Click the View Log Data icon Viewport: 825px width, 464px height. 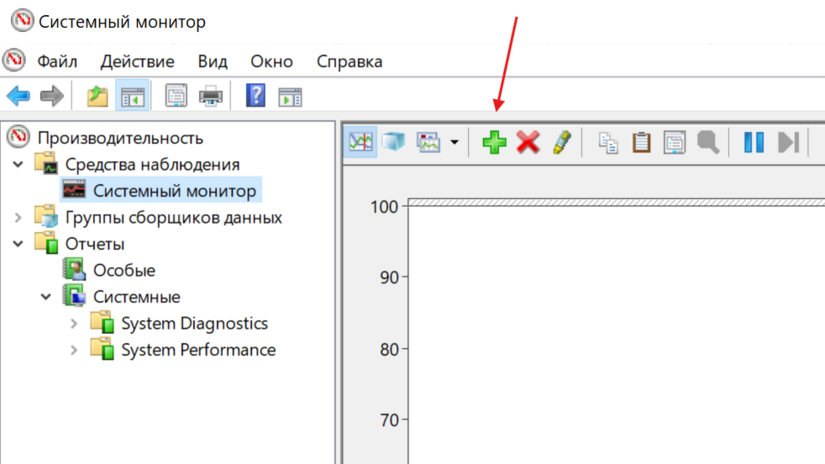[394, 143]
